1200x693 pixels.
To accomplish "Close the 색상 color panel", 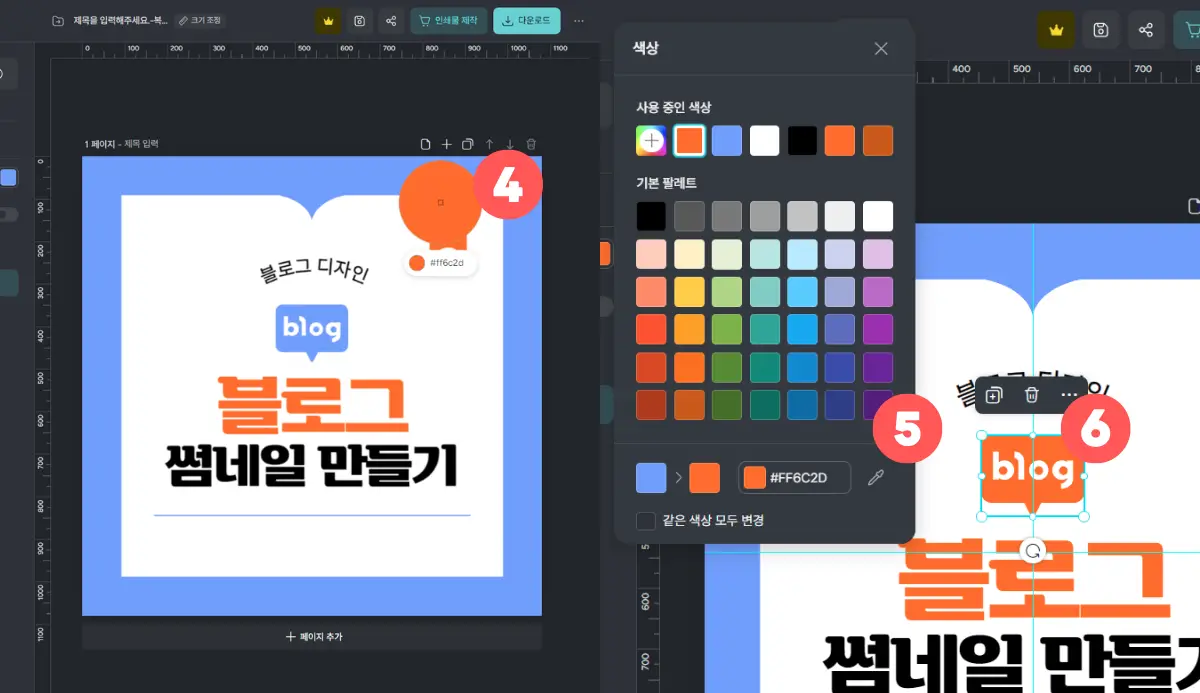I will point(880,48).
